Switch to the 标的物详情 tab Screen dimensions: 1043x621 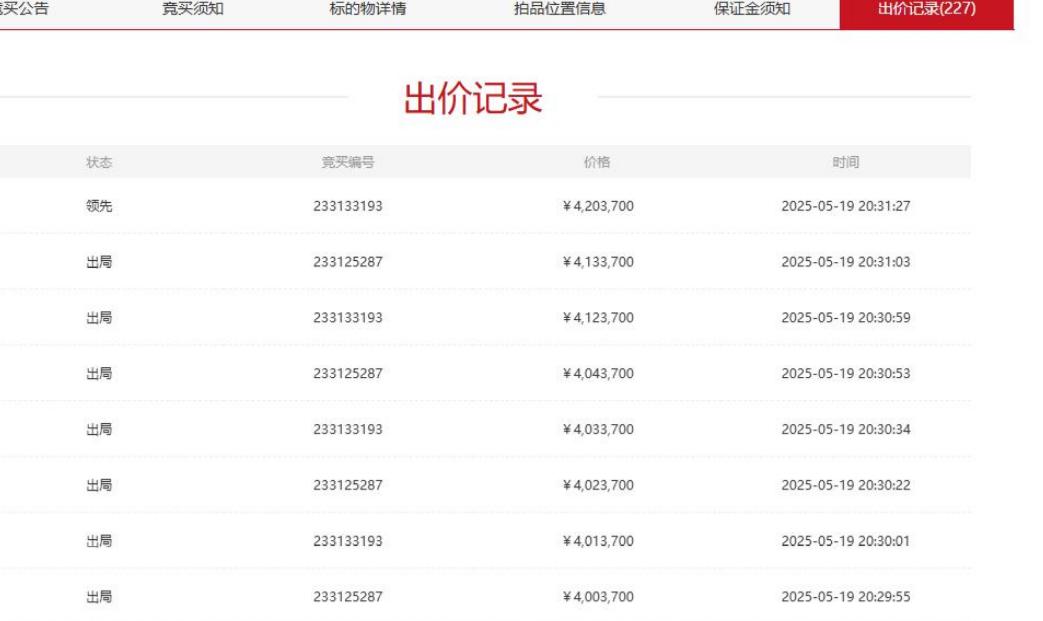tap(368, 9)
